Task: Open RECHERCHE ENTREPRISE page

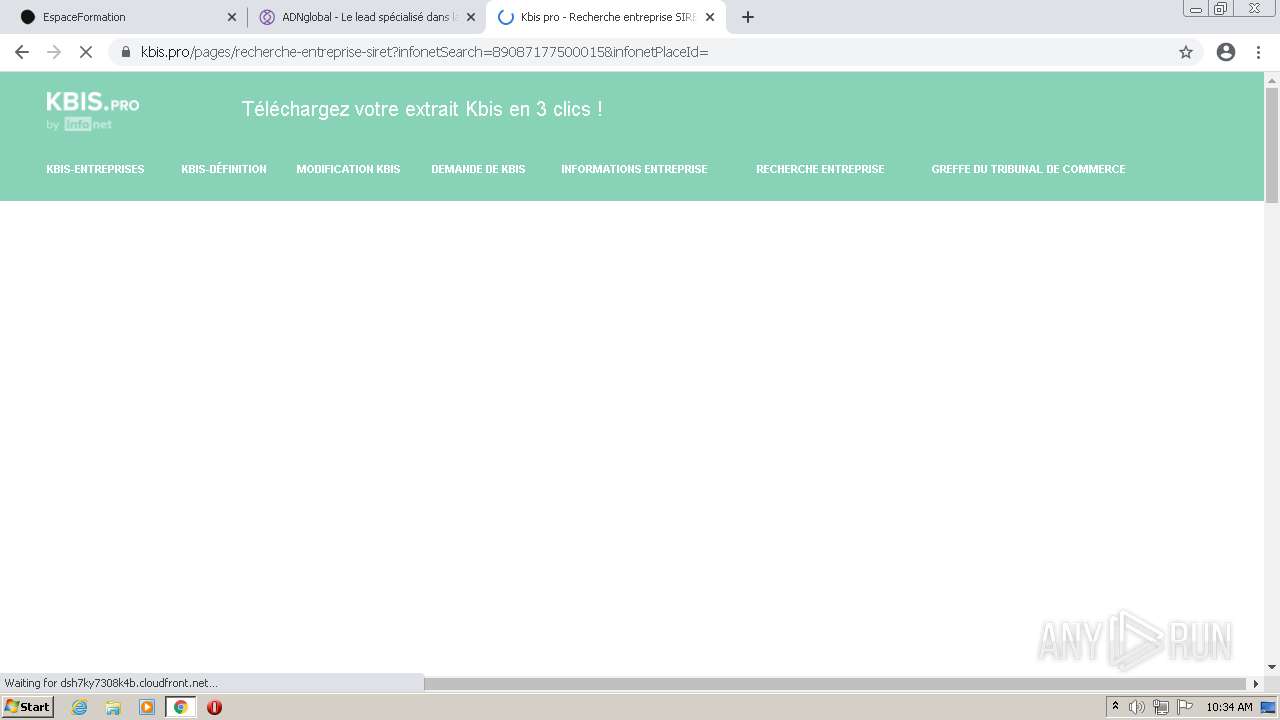Action: click(820, 169)
